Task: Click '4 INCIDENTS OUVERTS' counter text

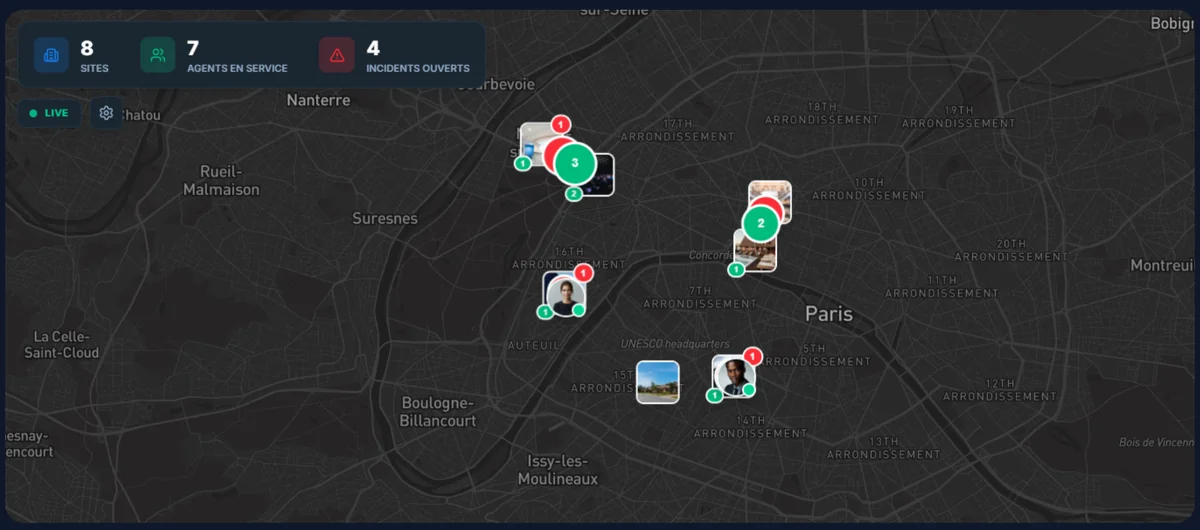Action: [418, 56]
